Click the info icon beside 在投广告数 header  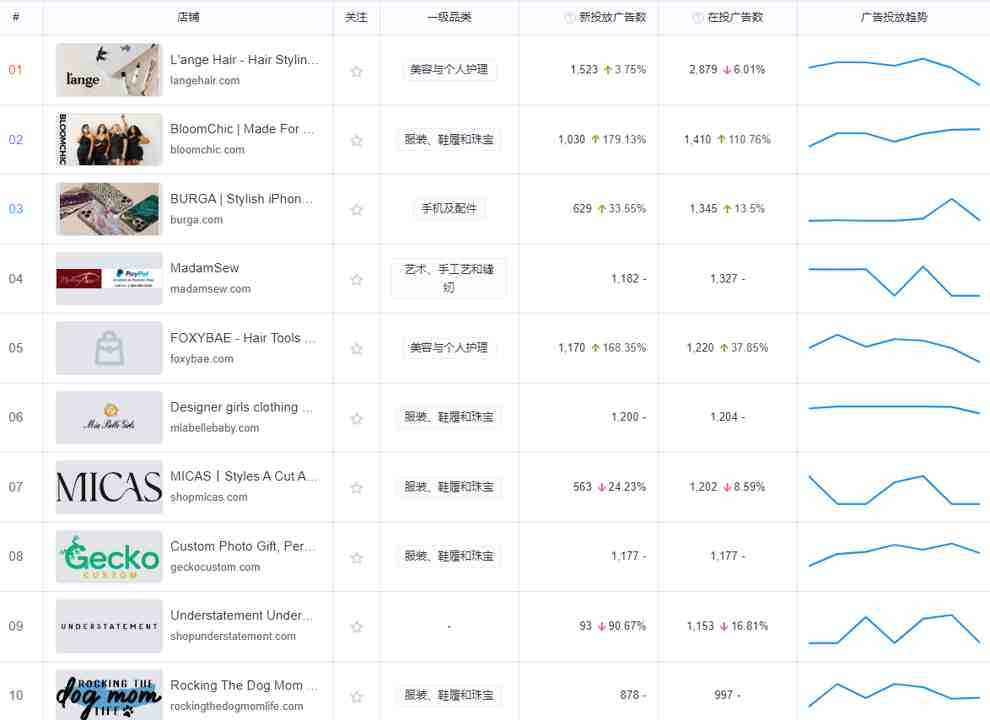pos(698,18)
